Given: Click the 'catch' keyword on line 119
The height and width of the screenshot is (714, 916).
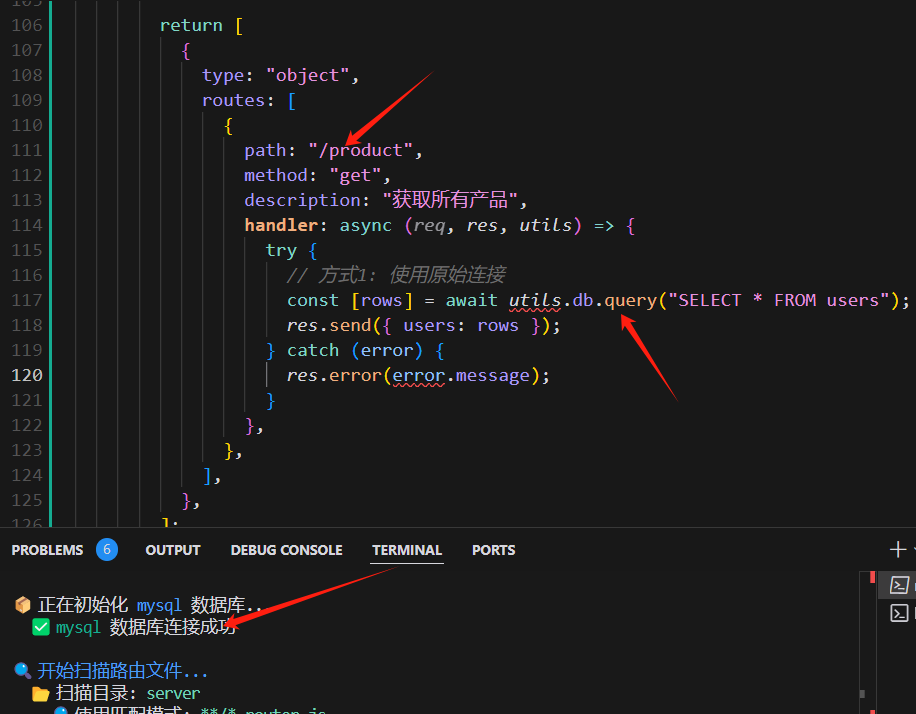Looking at the screenshot, I should click(313, 351).
